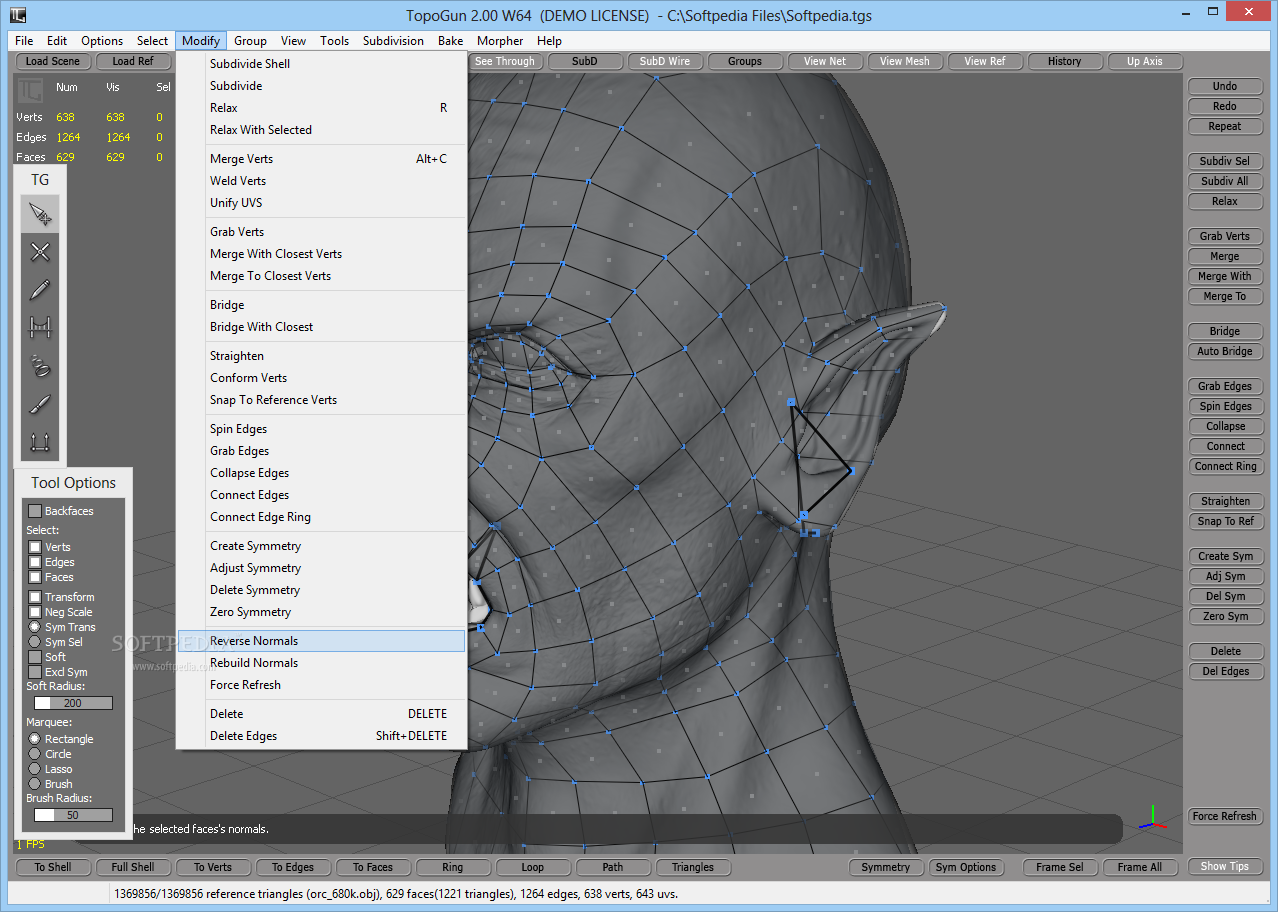Screen dimensions: 1278x912
Task: Toggle the See Through view button
Action: pos(505,61)
